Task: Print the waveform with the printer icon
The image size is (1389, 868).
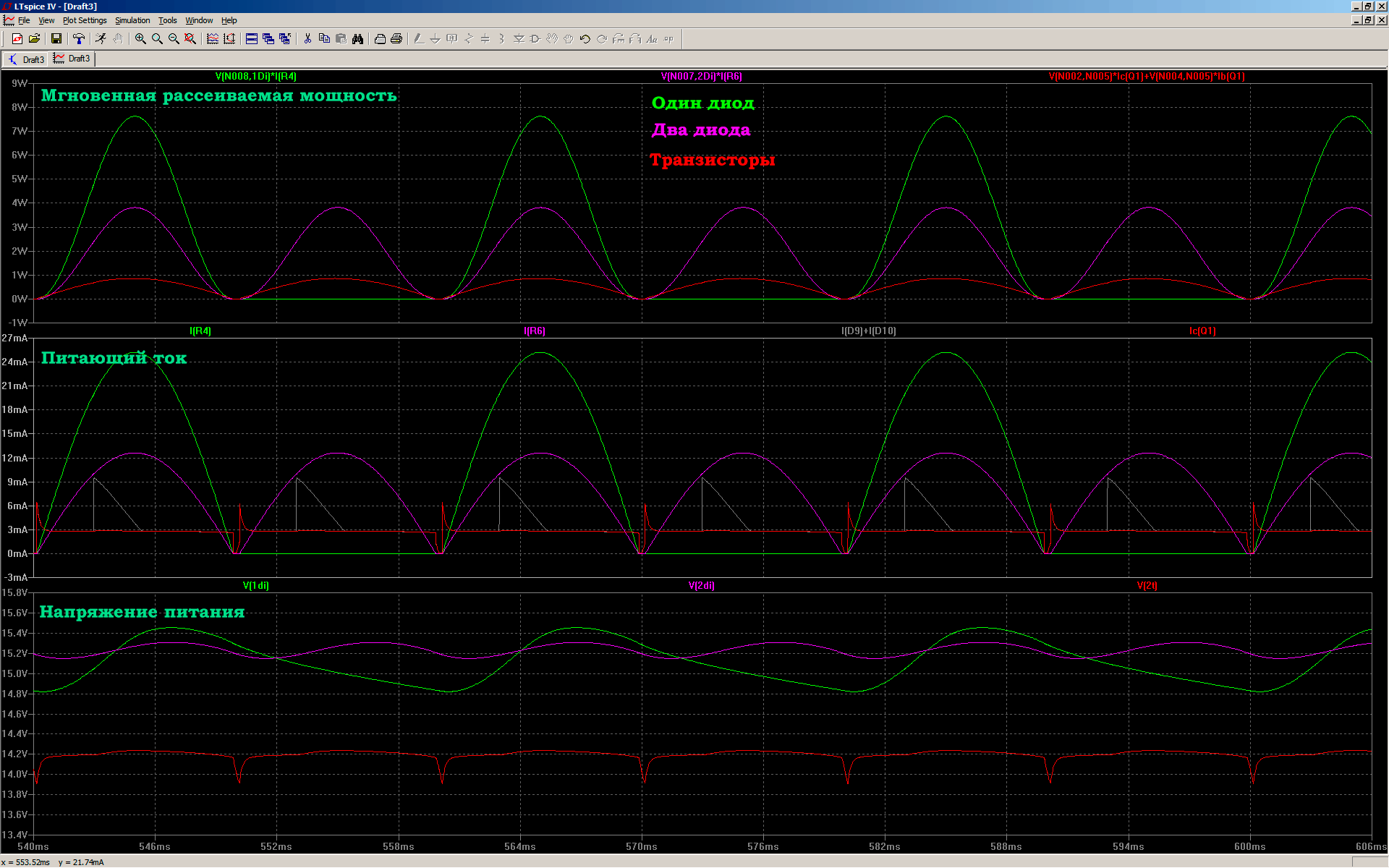Action: point(396,39)
